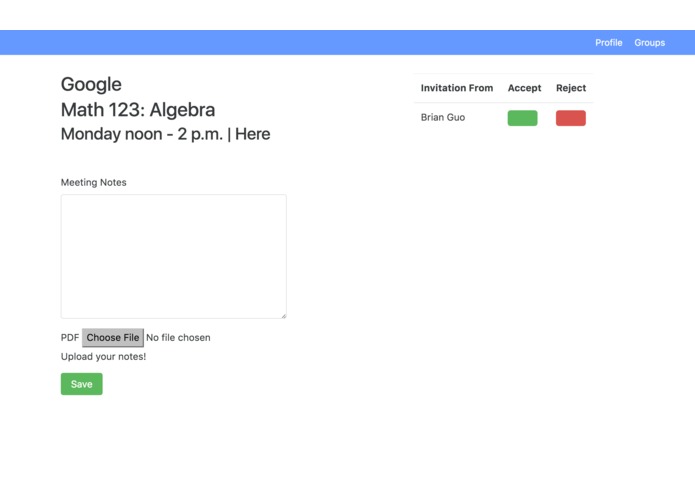The width and height of the screenshot is (695, 494).
Task: Select the 'Google' group heading
Action: [x=91, y=84]
